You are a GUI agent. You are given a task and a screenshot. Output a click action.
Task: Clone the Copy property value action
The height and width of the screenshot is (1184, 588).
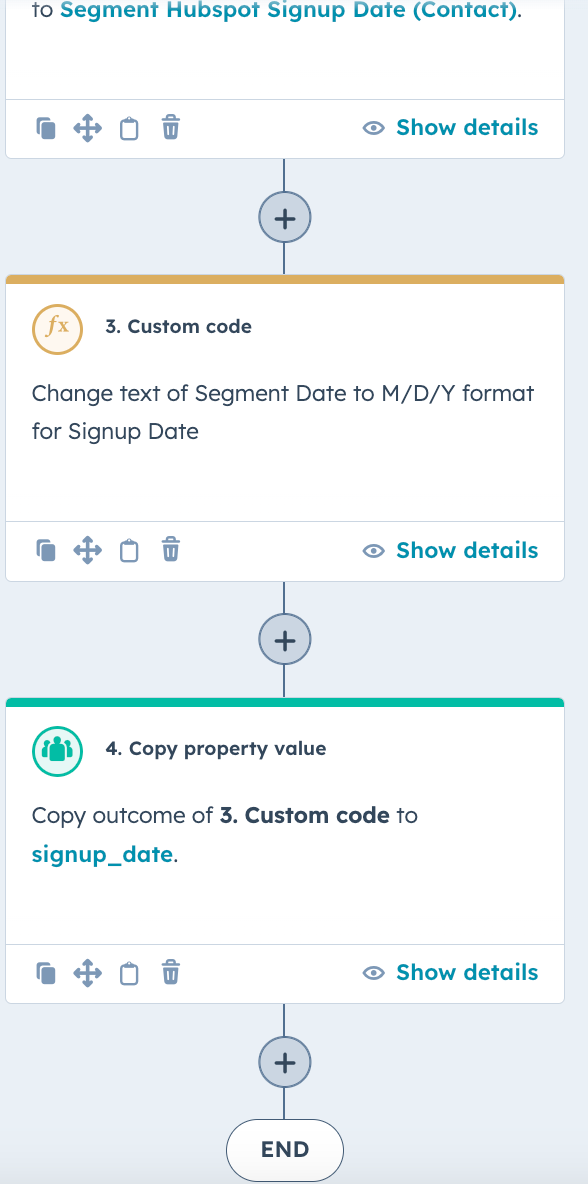(x=46, y=972)
